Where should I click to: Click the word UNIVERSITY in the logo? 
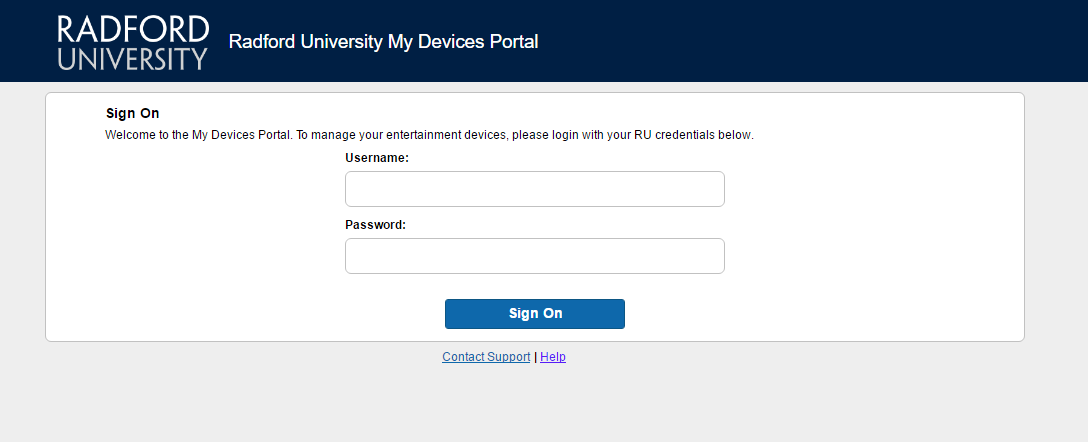click(x=133, y=58)
